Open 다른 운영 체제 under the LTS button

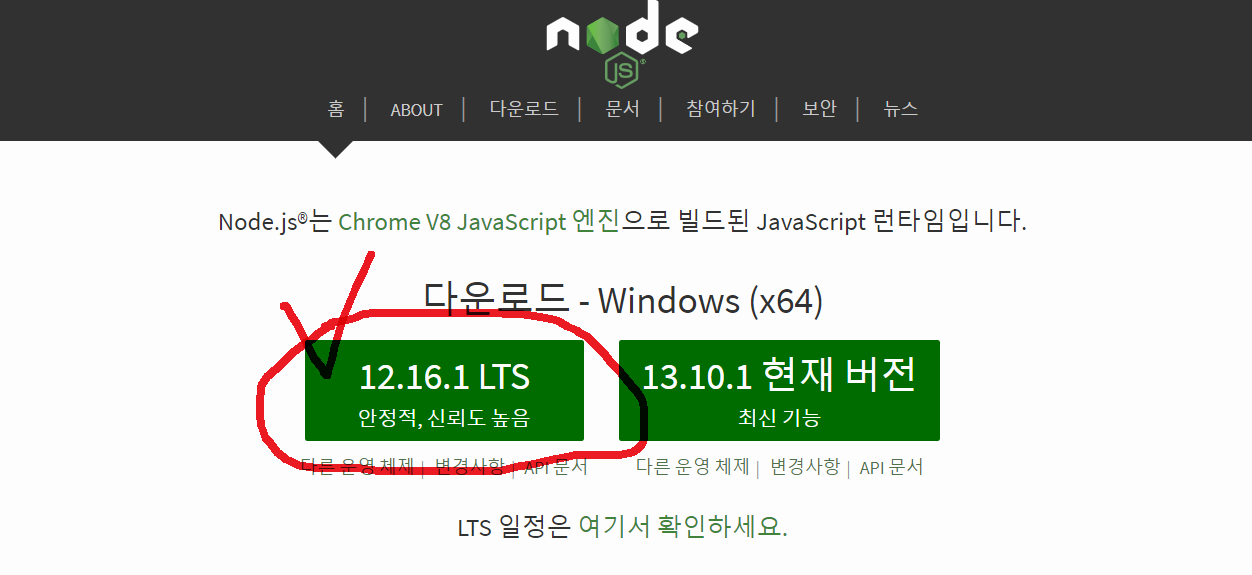pyautogui.click(x=357, y=467)
